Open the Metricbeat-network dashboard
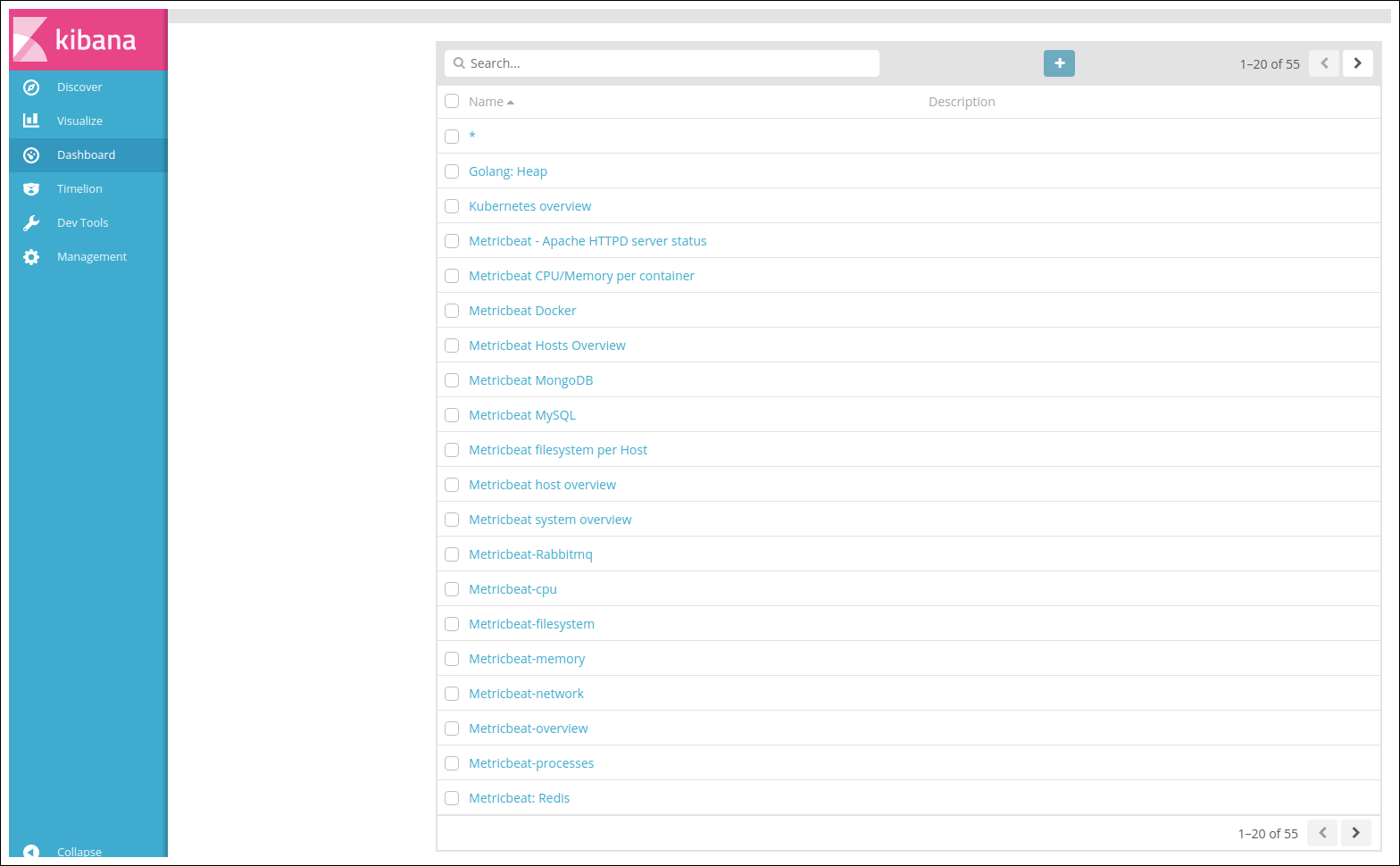 tap(526, 694)
